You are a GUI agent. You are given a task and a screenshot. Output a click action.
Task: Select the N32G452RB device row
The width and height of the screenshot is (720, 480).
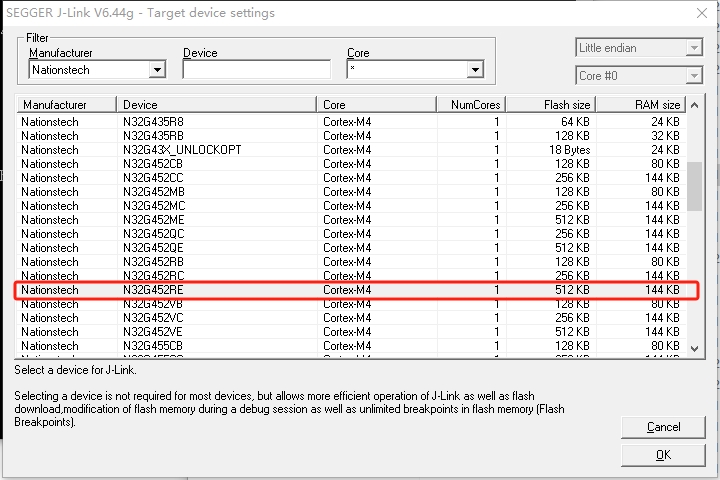point(352,262)
